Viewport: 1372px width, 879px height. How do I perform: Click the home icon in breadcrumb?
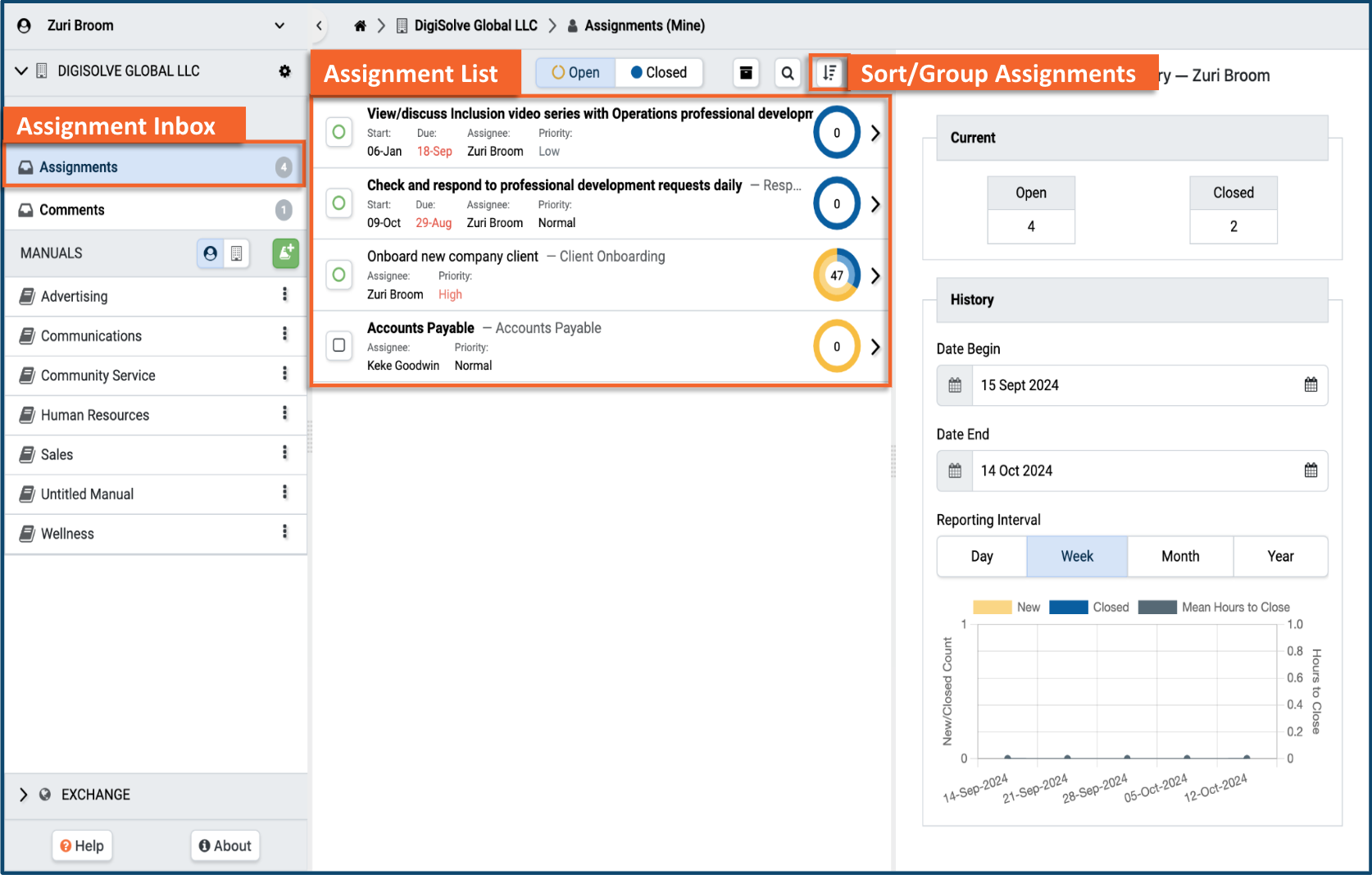point(360,25)
